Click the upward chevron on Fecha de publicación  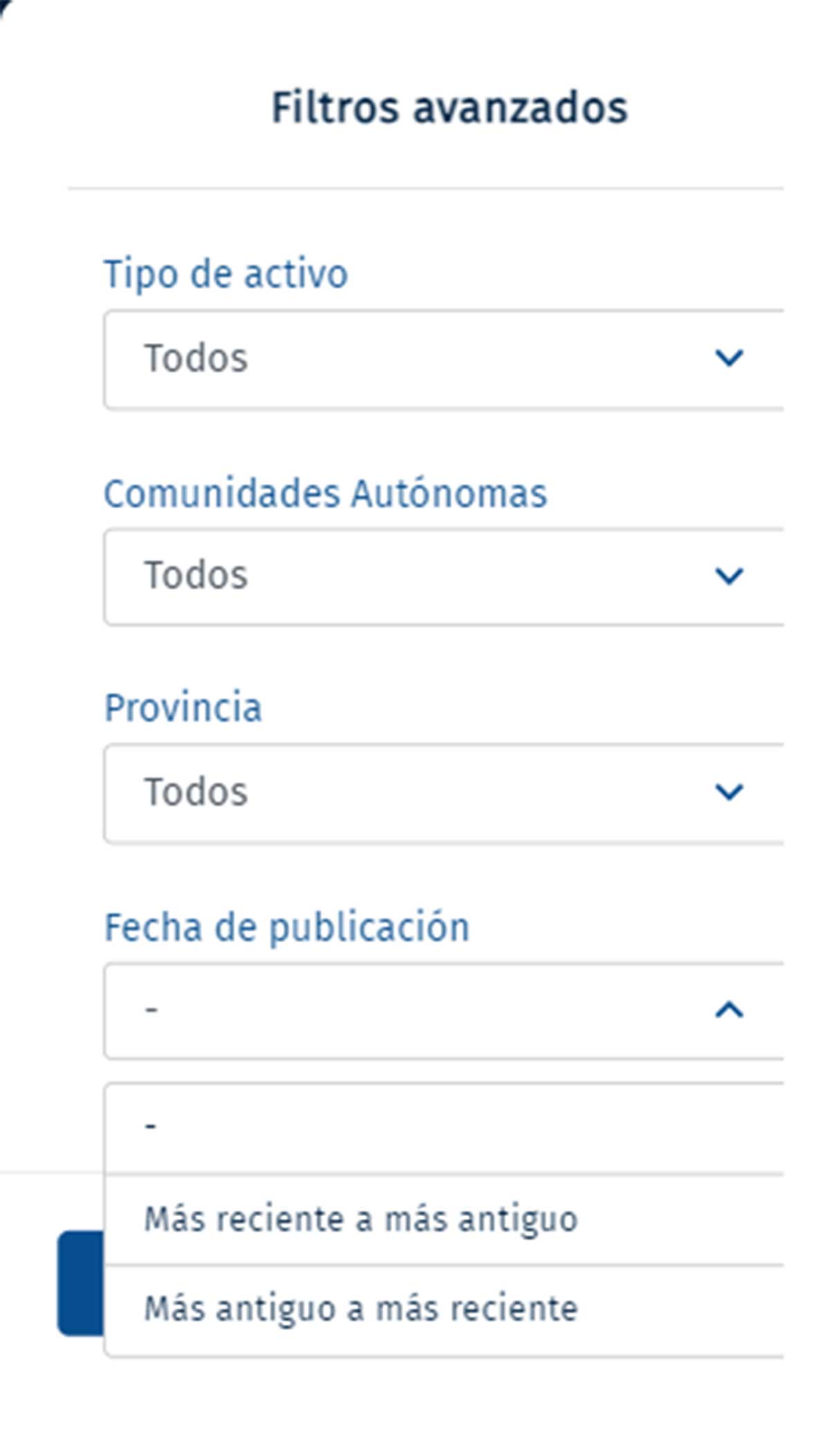pos(727,1009)
